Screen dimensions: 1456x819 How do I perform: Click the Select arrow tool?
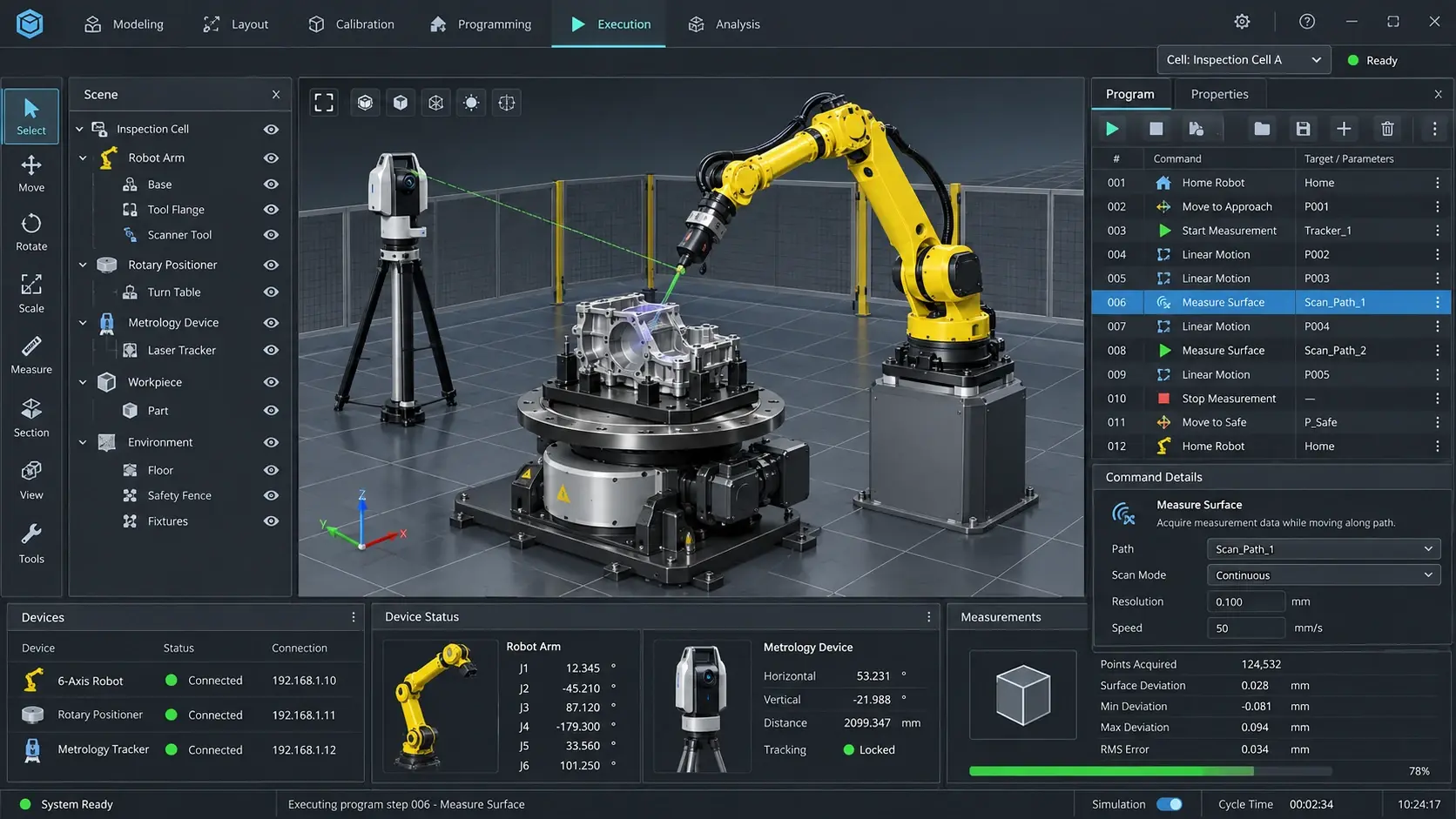pyautogui.click(x=31, y=116)
